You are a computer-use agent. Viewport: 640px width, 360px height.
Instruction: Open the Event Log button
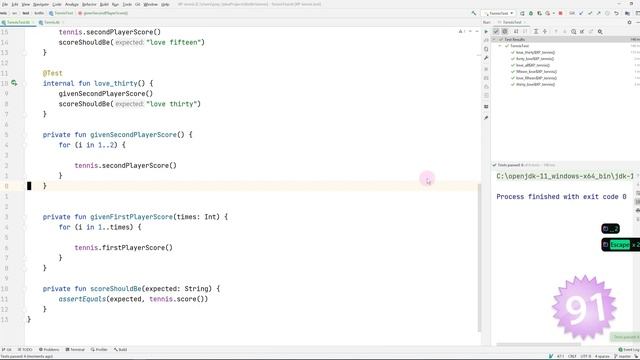point(629,350)
